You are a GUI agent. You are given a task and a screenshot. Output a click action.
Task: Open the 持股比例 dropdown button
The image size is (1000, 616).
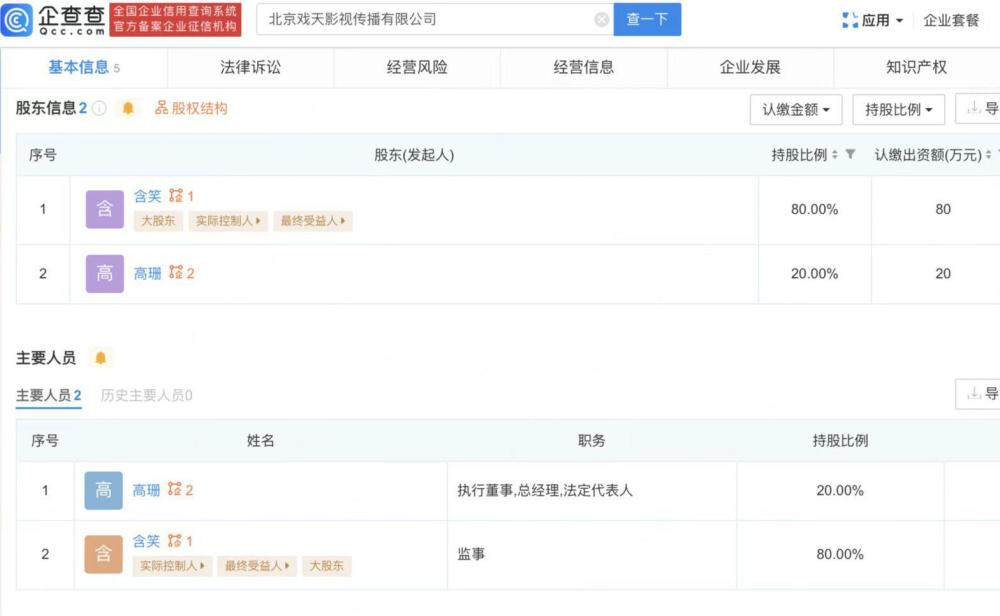point(899,109)
